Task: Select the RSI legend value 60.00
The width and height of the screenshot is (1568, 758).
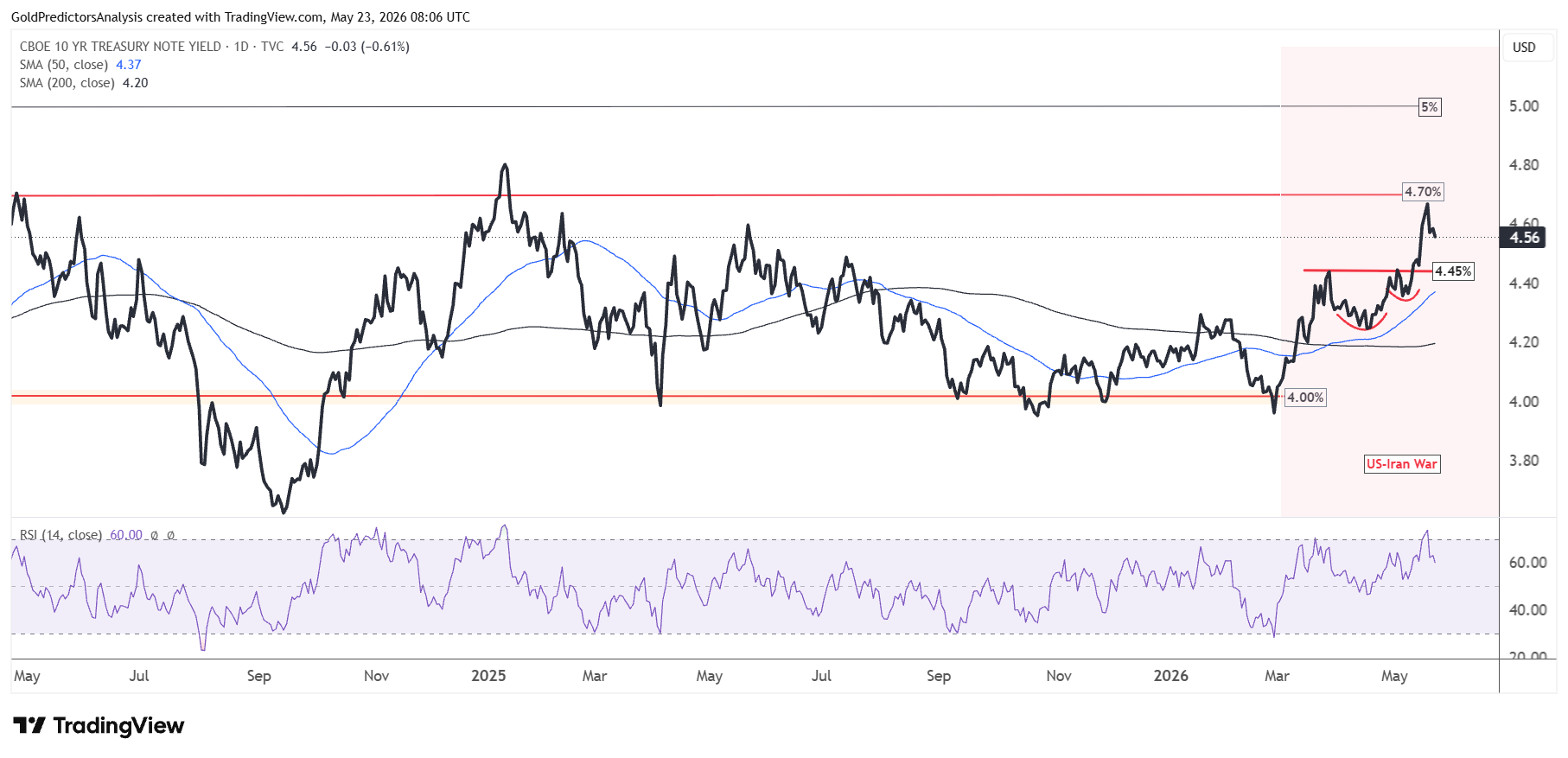Action: click(126, 535)
